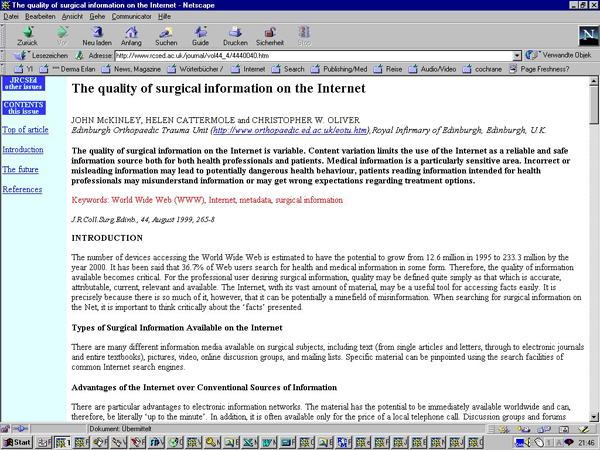This screenshot has width=600, height=450.
Task: Click the vertical scrollbar down arrow
Action: coord(594,416)
